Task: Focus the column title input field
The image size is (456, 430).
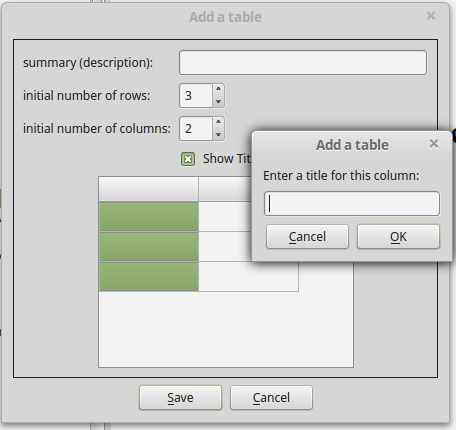Action: point(352,203)
